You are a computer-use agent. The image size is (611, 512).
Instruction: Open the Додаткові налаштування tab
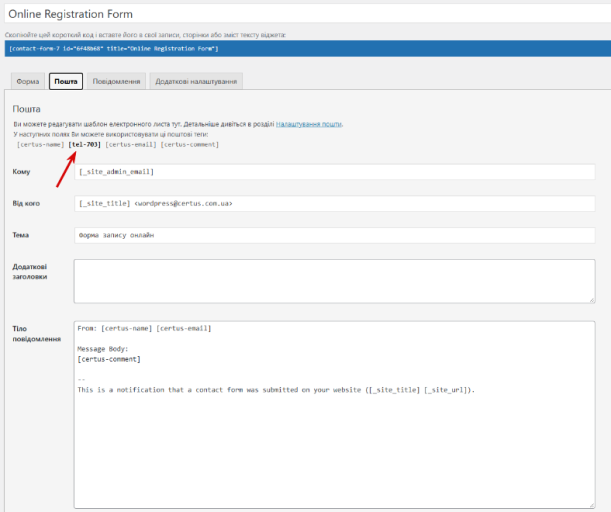pos(196,81)
